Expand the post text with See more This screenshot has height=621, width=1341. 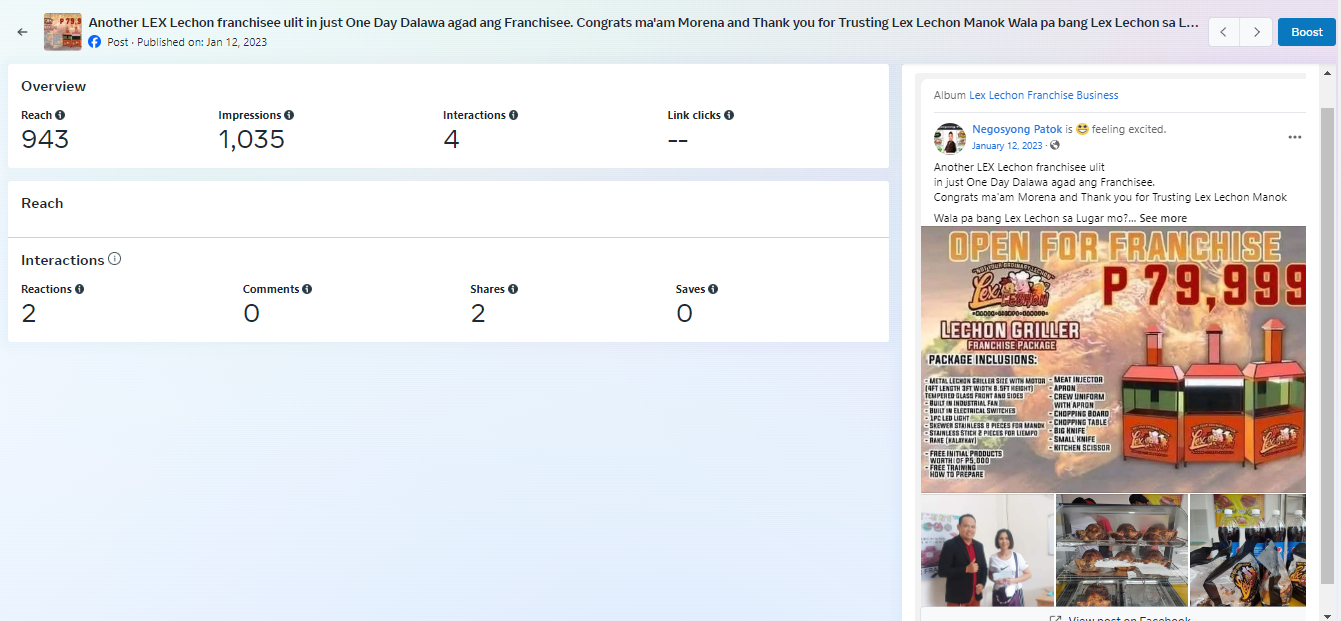1163,218
